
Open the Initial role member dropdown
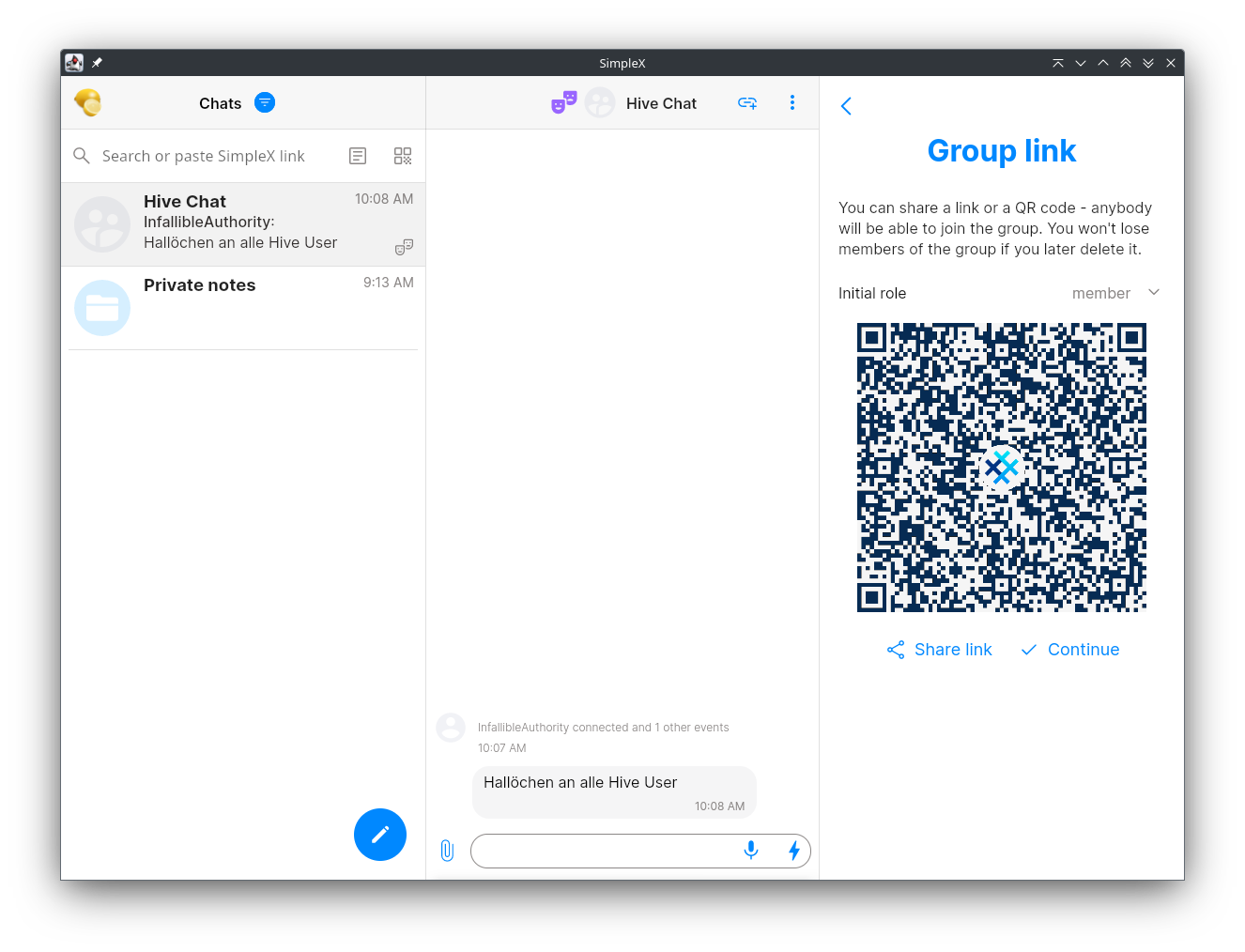pos(1116,293)
